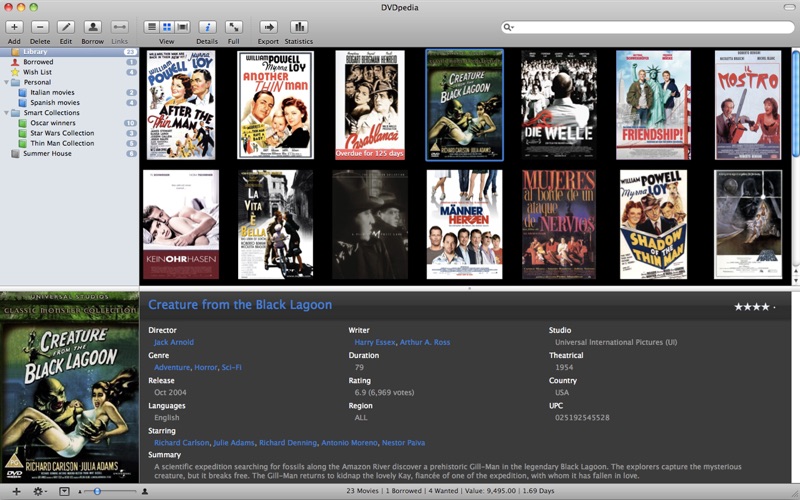Click actor link Antonio Moreno
Screen dimensions: 800x500
[x=349, y=443]
